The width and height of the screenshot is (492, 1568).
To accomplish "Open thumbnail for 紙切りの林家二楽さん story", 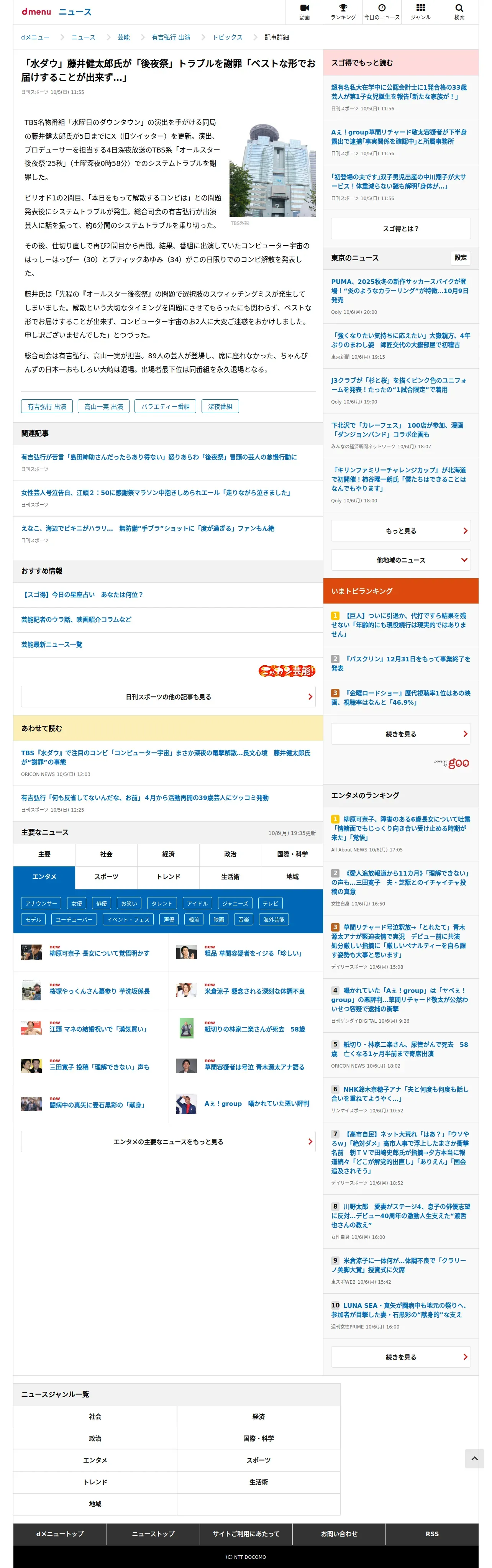I will (x=186, y=1028).
